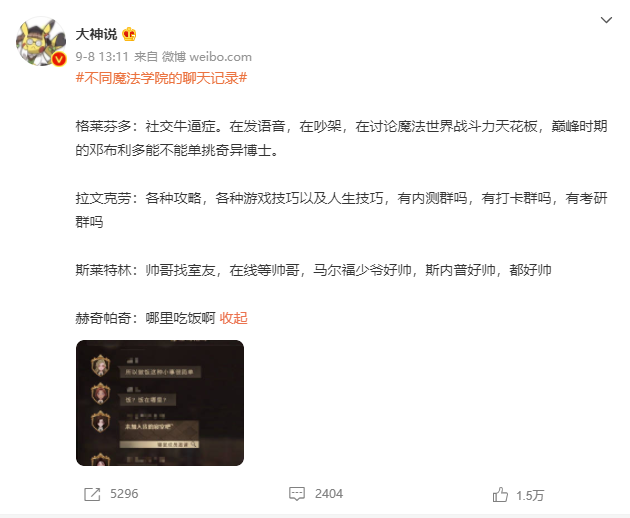The height and width of the screenshot is (518, 630).
Task: Open the 2404 comments count
Action: pyautogui.click(x=329, y=493)
